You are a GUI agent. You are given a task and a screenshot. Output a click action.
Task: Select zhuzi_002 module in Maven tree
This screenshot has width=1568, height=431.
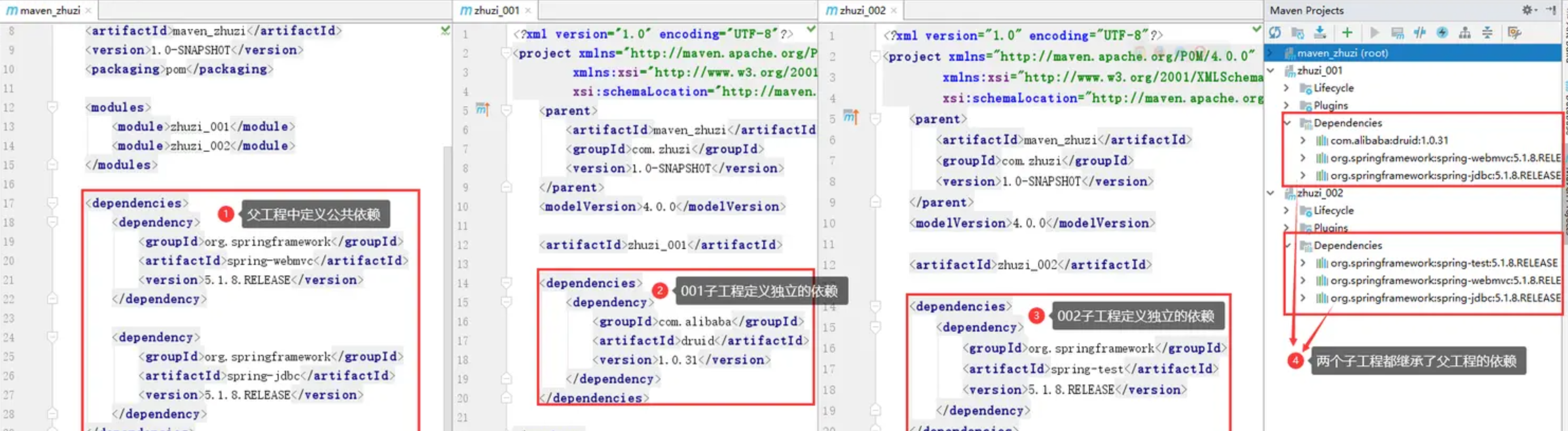click(x=1319, y=193)
